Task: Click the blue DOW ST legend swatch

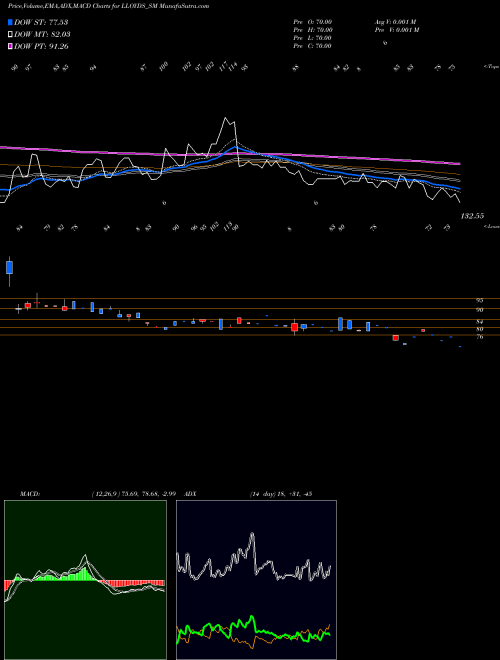Action: pos(10,22)
